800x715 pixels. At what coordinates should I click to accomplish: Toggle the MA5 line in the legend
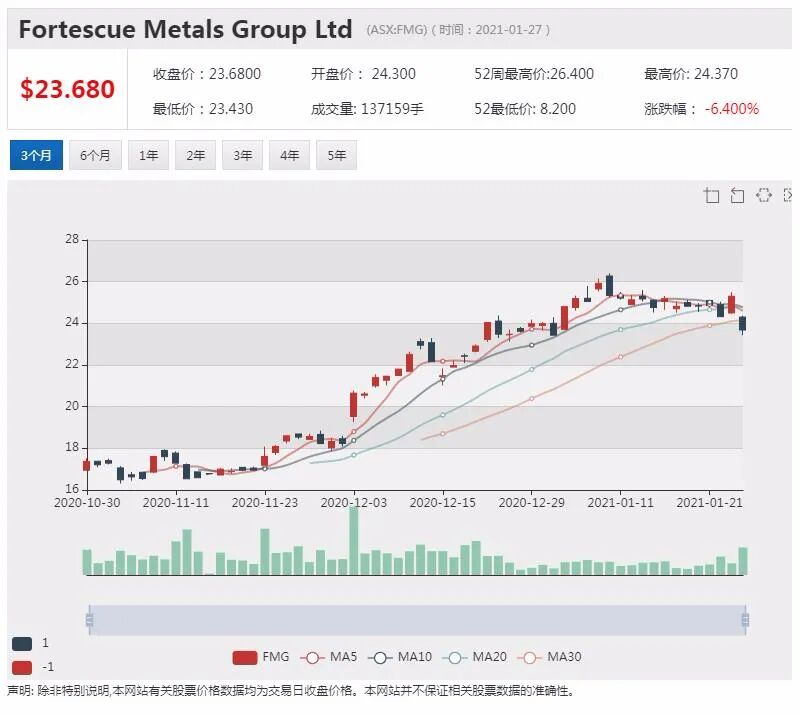pos(329,657)
